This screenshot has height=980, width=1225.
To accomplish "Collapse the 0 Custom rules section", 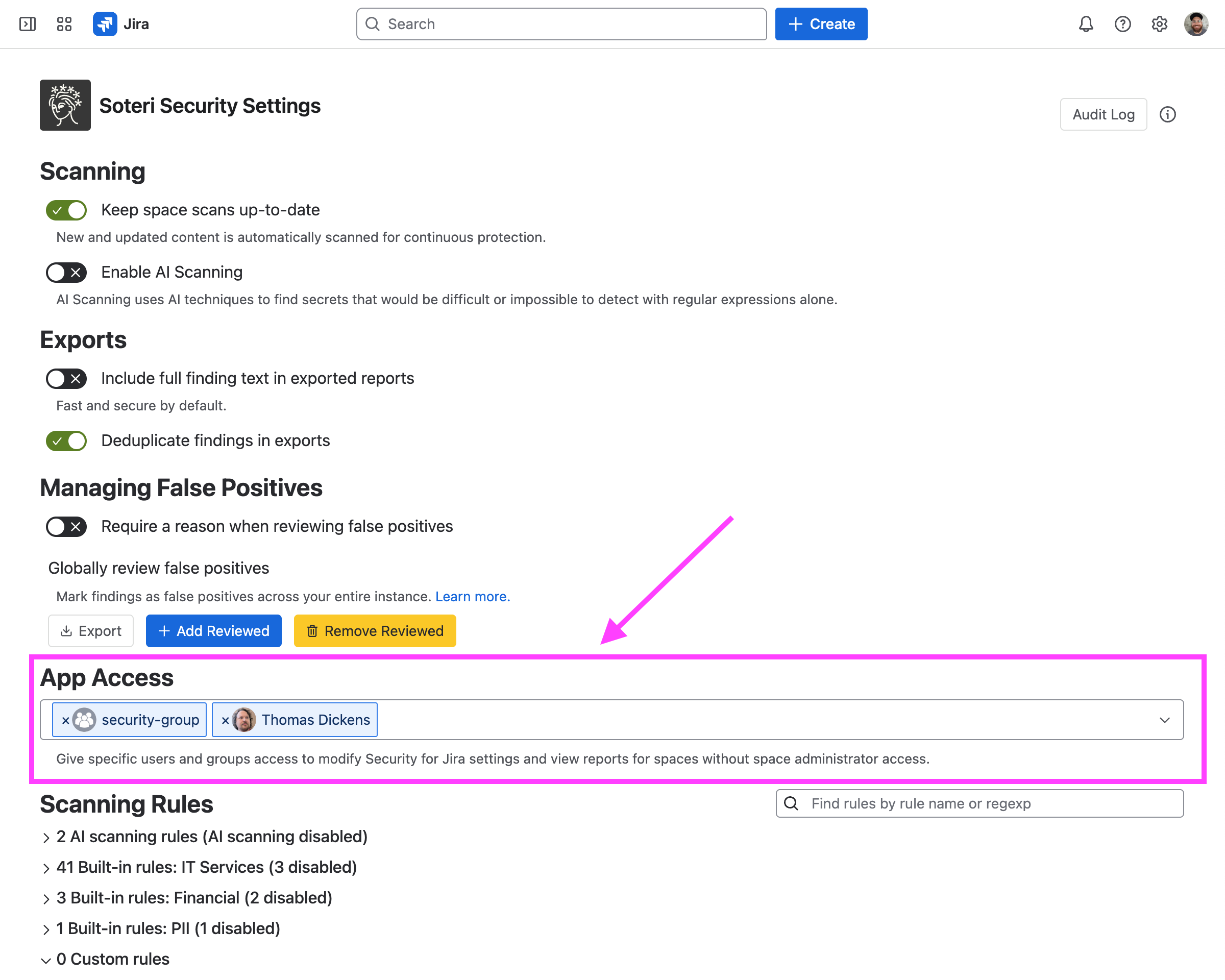I will click(106, 960).
